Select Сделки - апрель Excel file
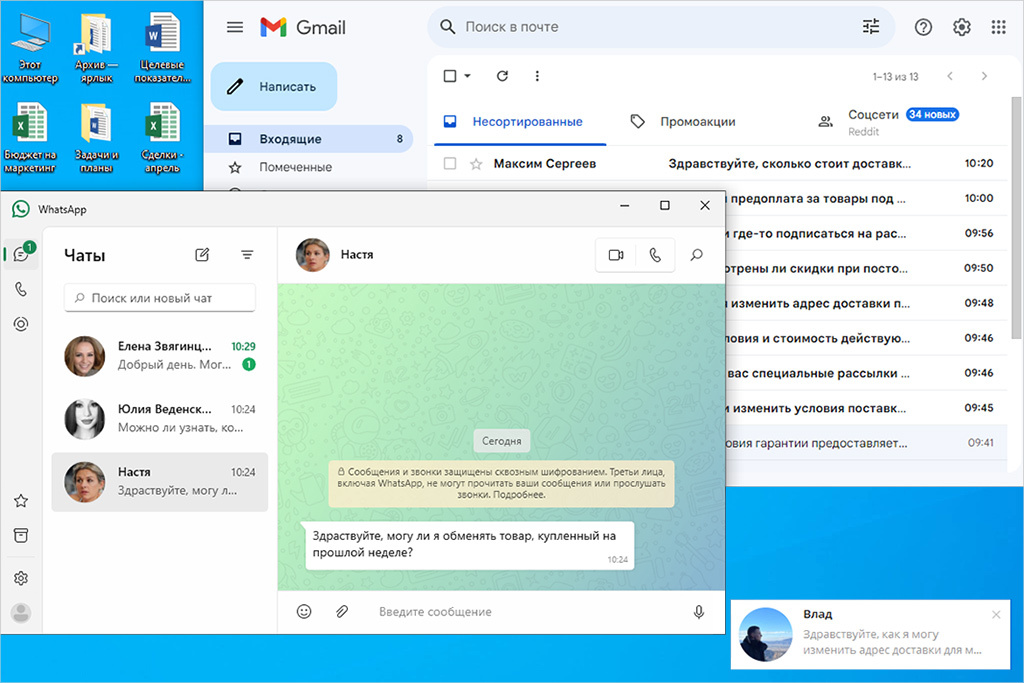The width and height of the screenshot is (1024, 683). click(162, 138)
